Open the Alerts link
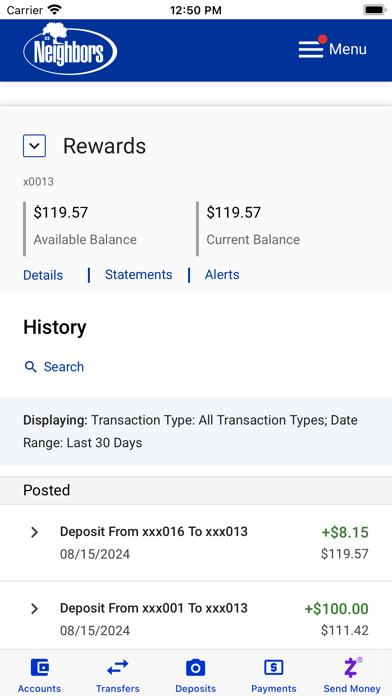 click(x=222, y=275)
